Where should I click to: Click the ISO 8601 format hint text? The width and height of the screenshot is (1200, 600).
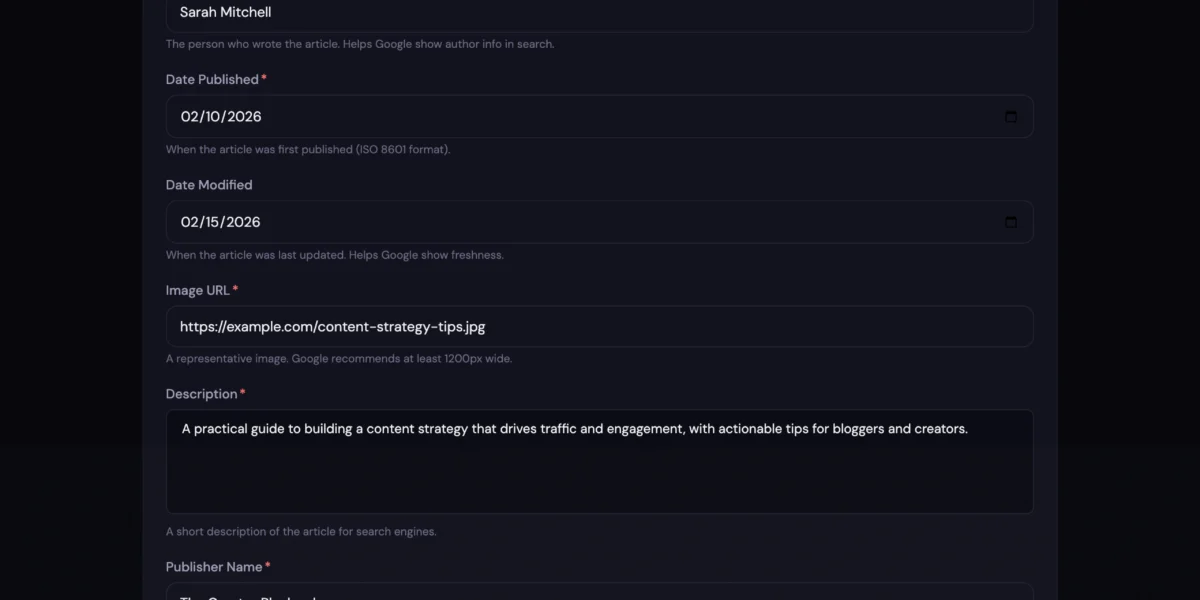click(308, 150)
